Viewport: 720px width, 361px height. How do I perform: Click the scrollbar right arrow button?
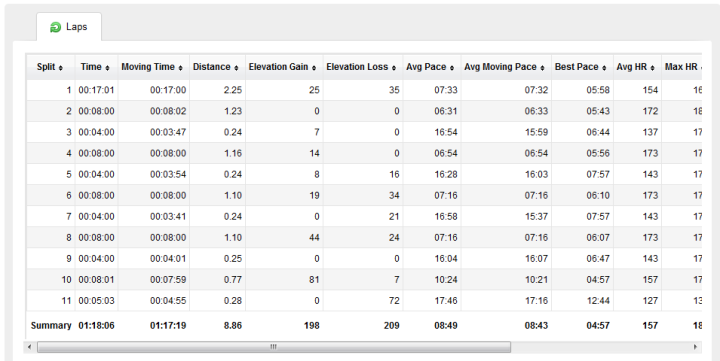coord(695,347)
